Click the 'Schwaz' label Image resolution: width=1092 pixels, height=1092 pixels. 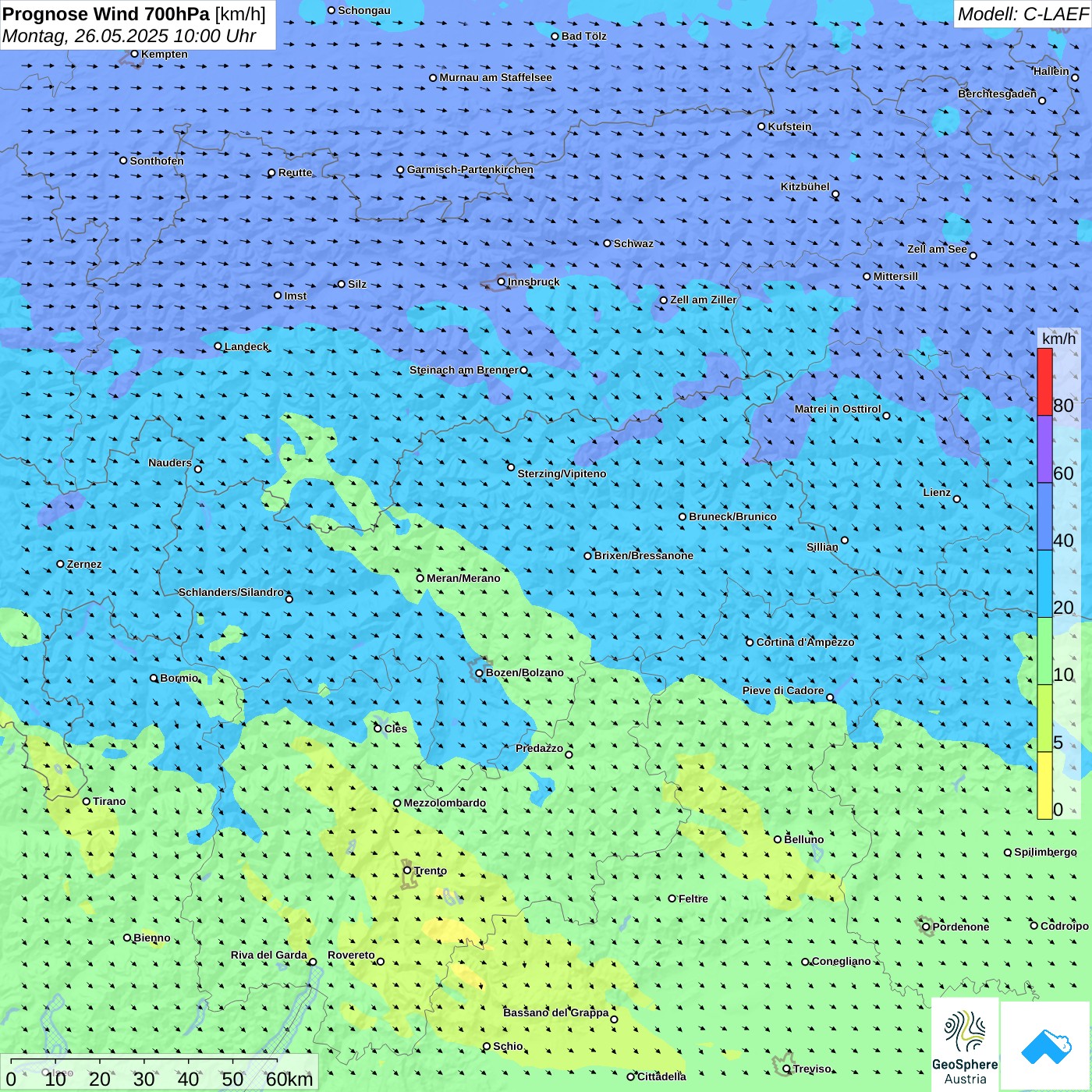(x=633, y=243)
